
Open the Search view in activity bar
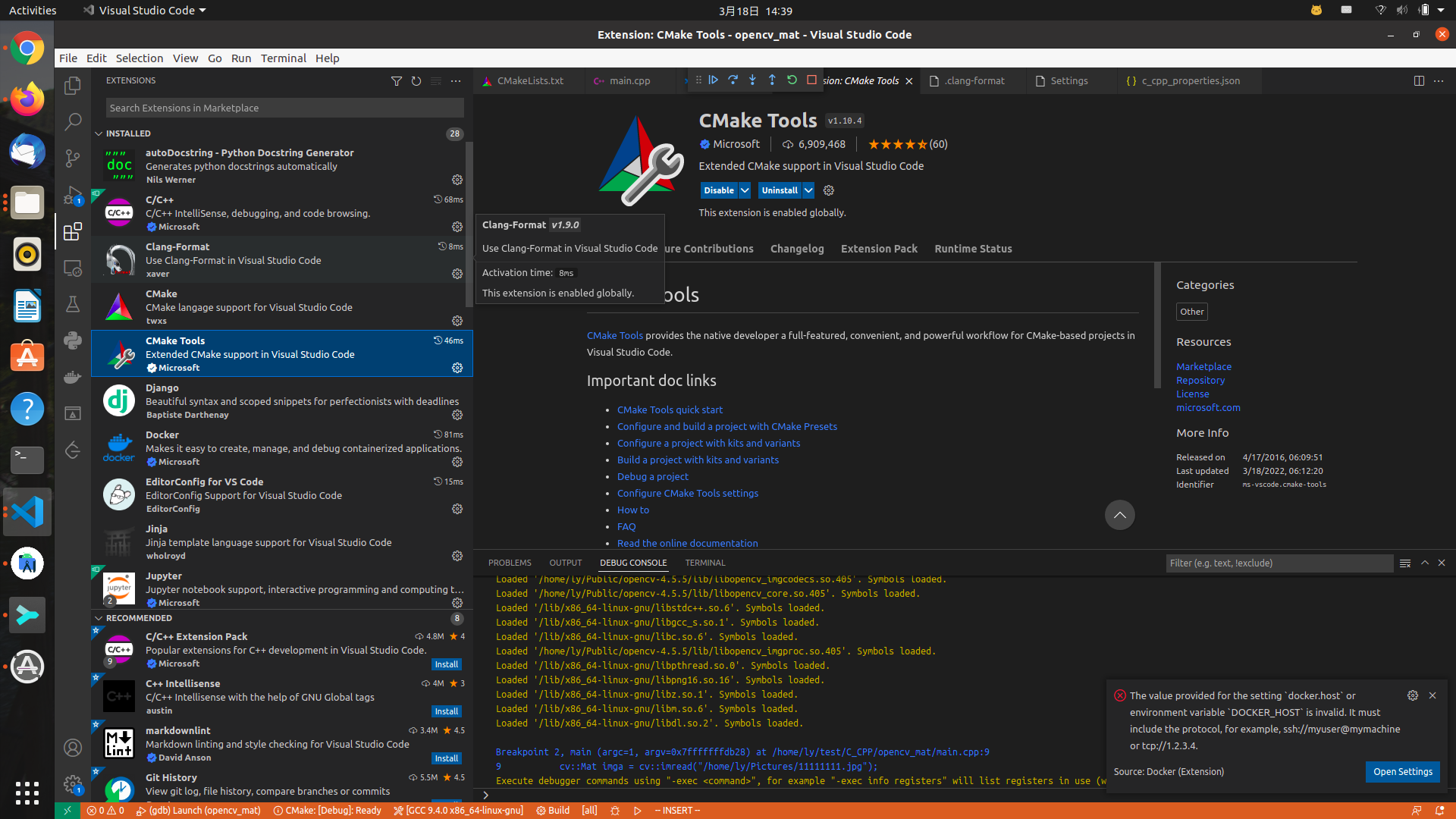point(73,121)
